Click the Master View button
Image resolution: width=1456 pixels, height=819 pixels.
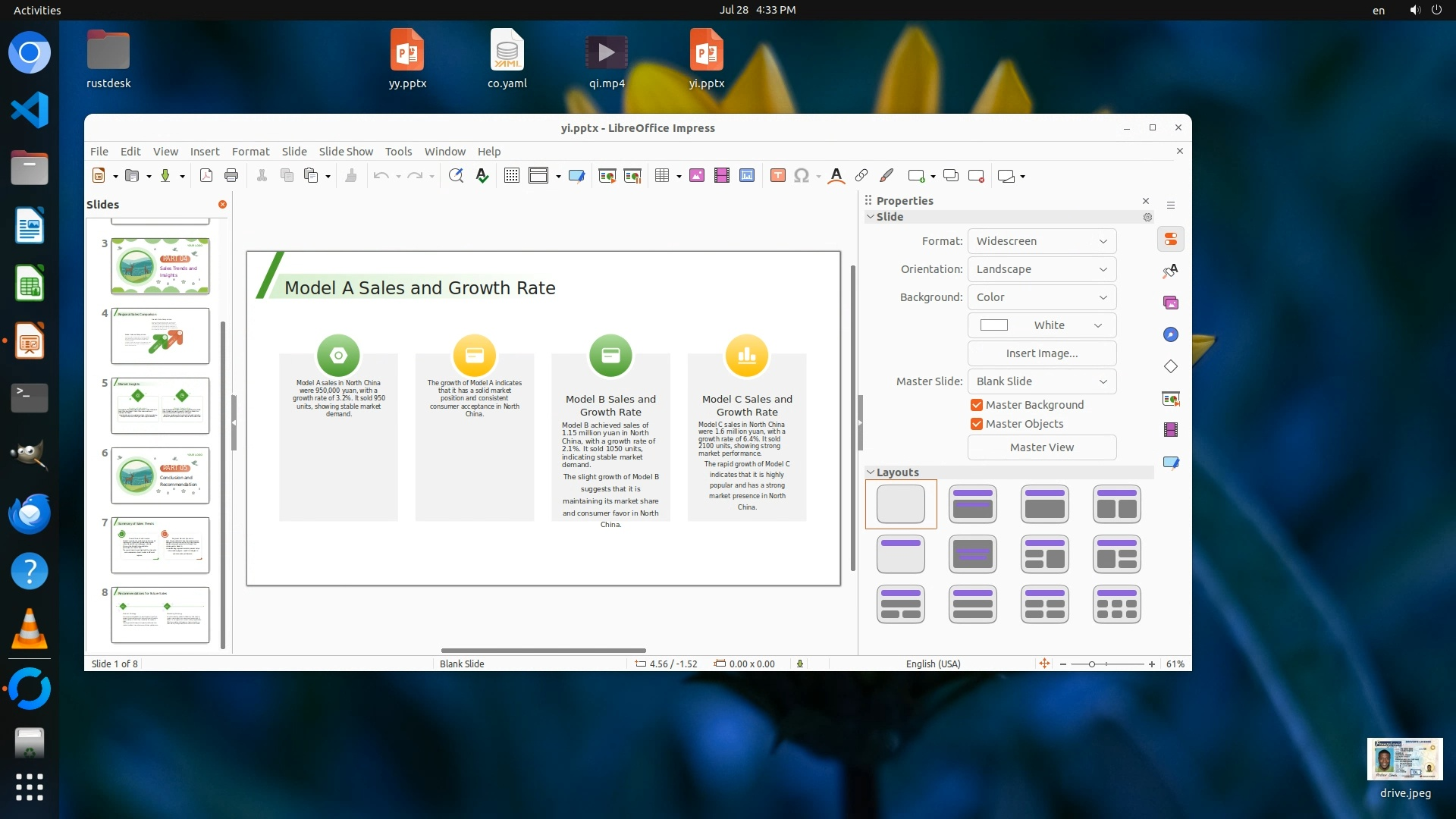pos(1041,447)
